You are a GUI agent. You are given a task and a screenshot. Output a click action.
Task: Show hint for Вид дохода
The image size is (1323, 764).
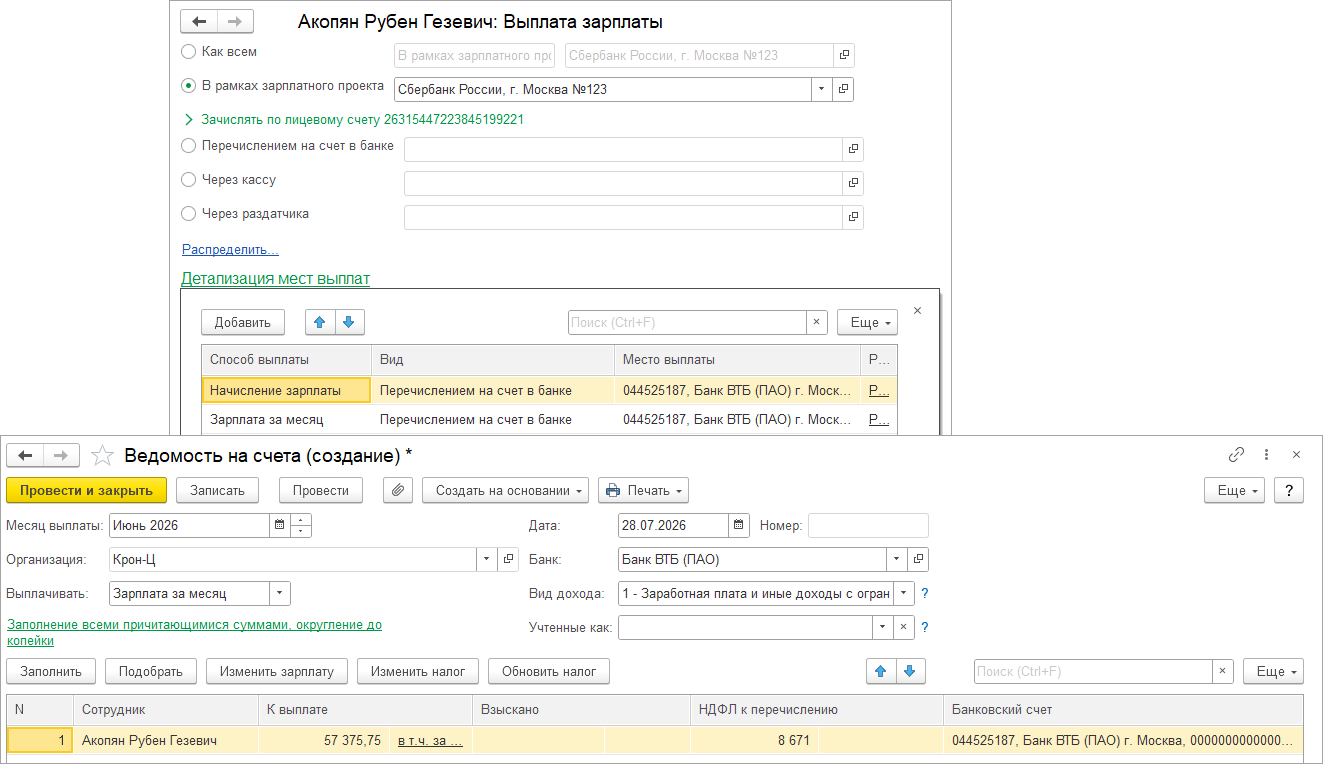click(925, 593)
